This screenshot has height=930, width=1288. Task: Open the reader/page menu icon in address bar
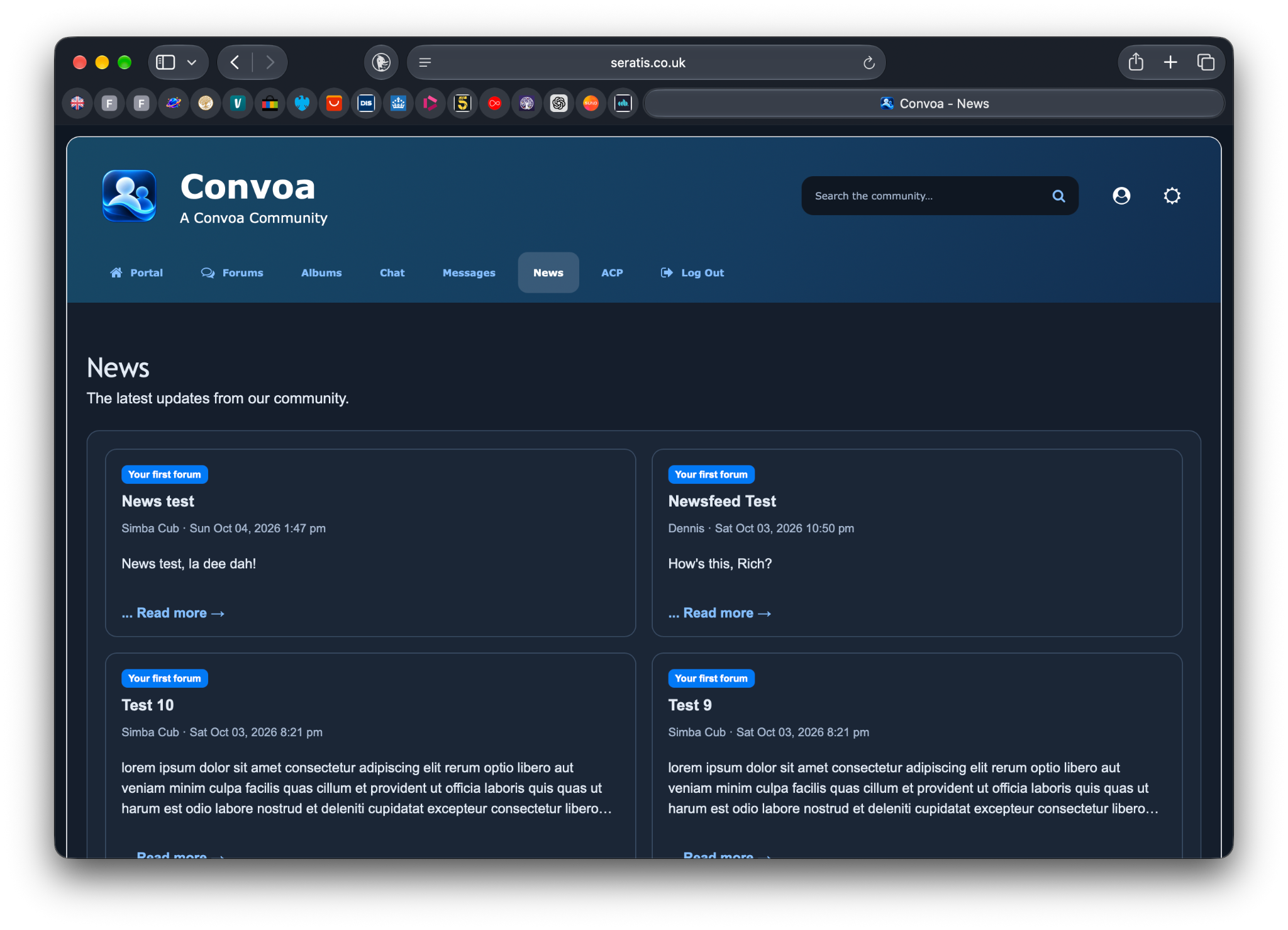pos(425,62)
